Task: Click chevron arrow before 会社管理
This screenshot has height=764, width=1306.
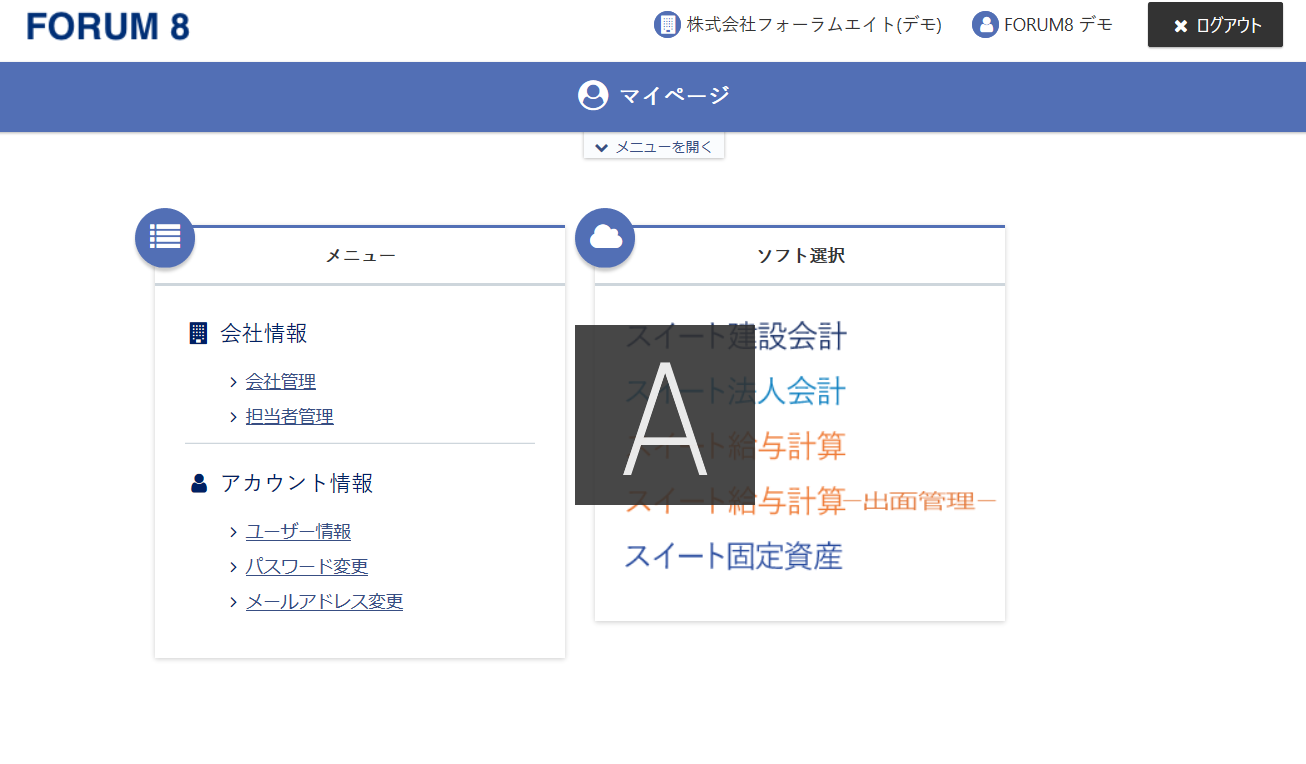Action: coord(233,382)
